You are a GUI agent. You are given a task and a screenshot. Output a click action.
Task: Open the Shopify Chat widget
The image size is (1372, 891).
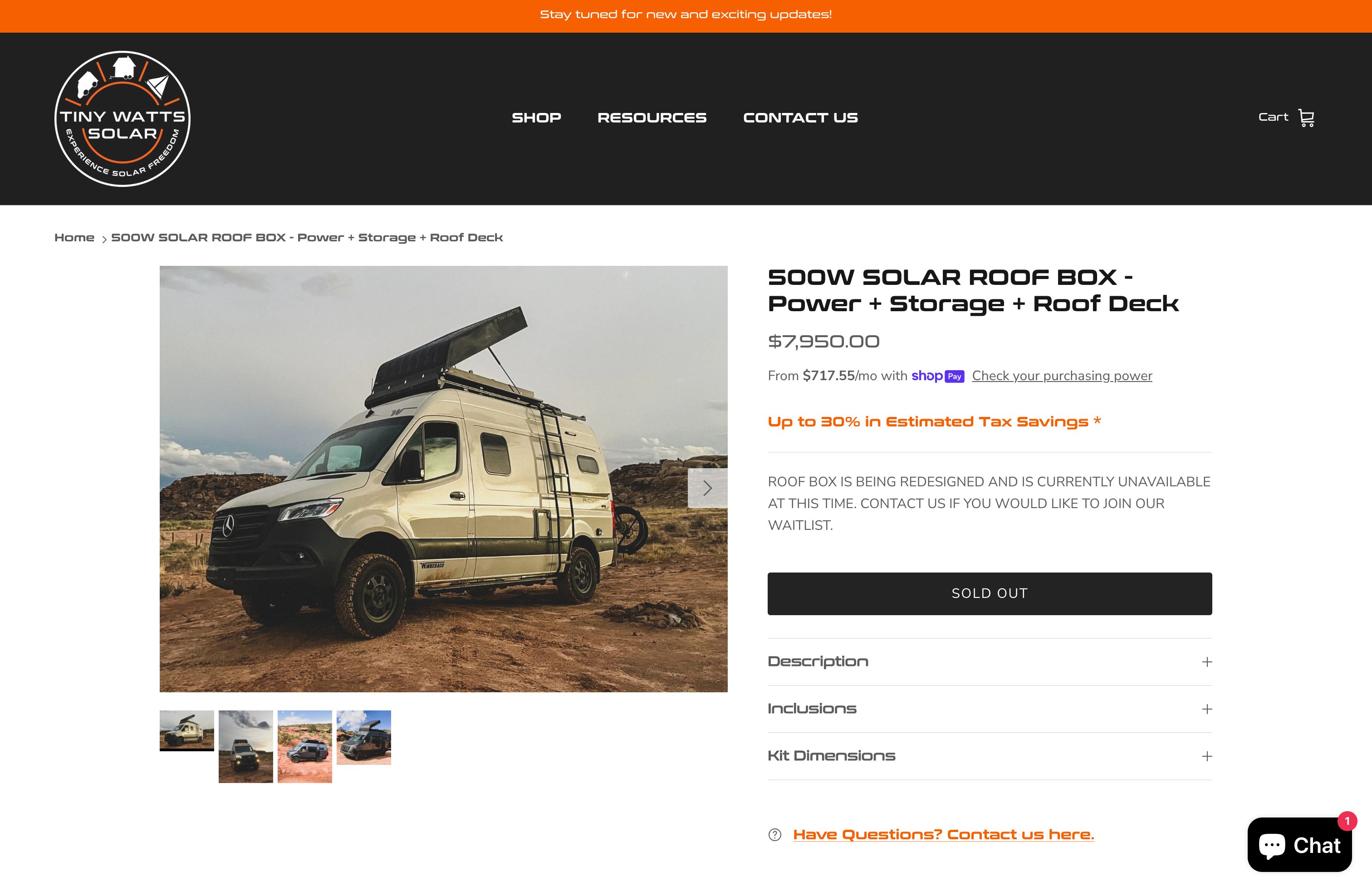[x=1299, y=845]
